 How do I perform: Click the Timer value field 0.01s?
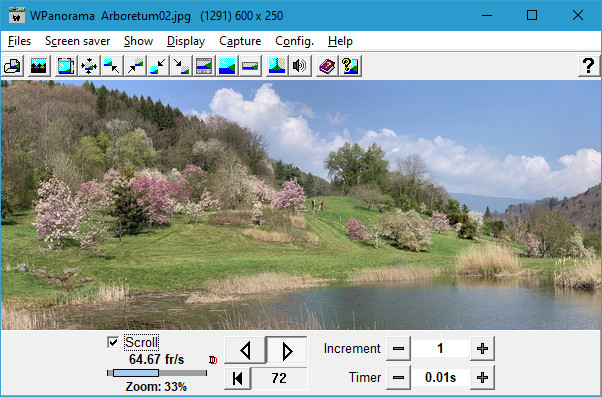[x=440, y=377]
